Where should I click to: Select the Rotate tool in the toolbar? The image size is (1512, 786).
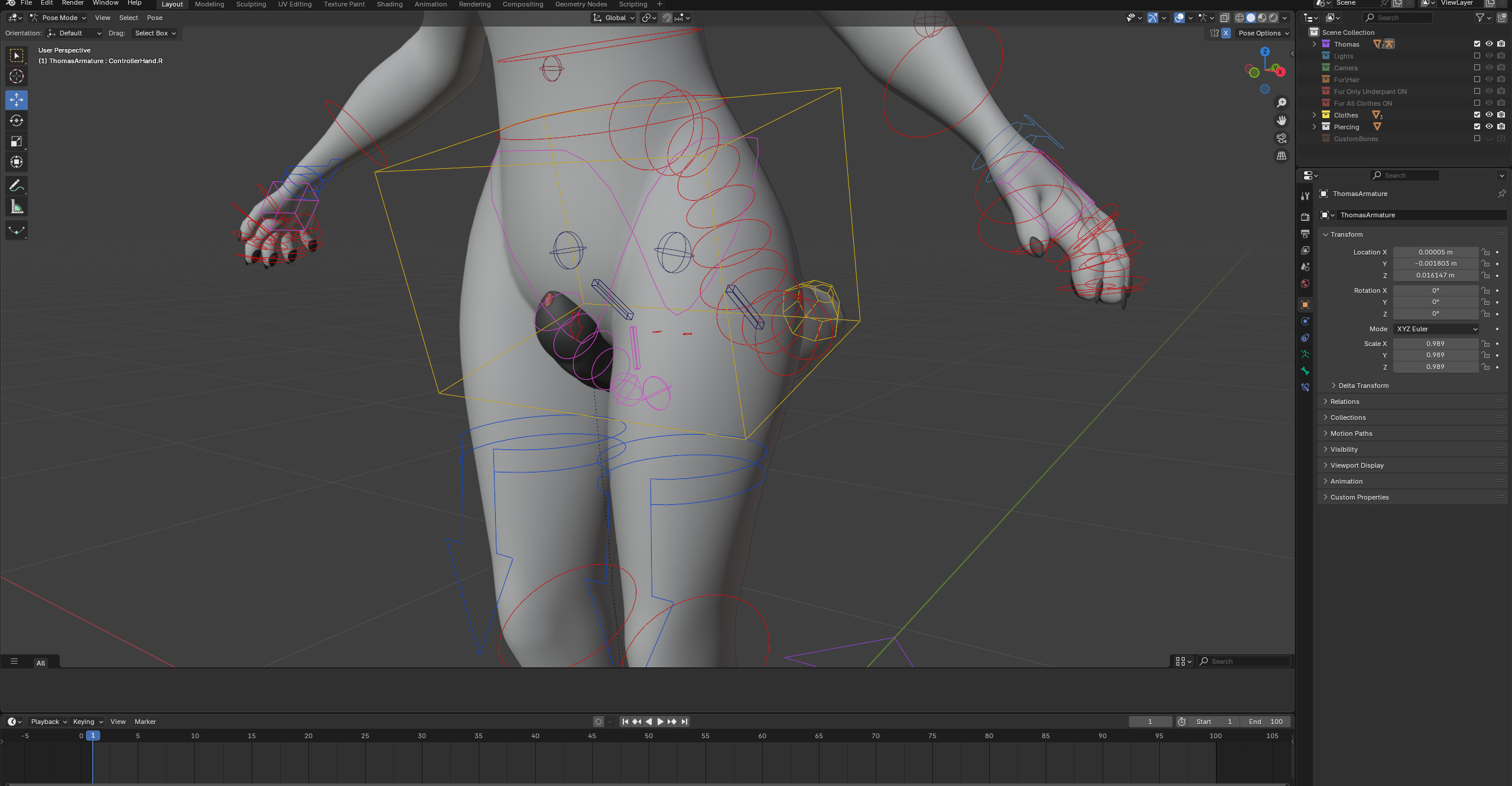click(17, 121)
